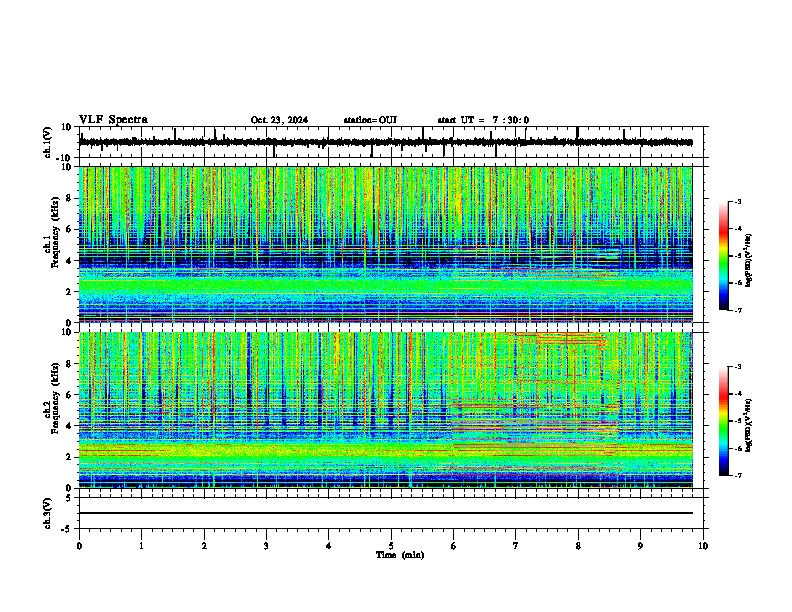Click the 'start UT = 7:30:0' label
The height and width of the screenshot is (612, 792).
tap(483, 120)
